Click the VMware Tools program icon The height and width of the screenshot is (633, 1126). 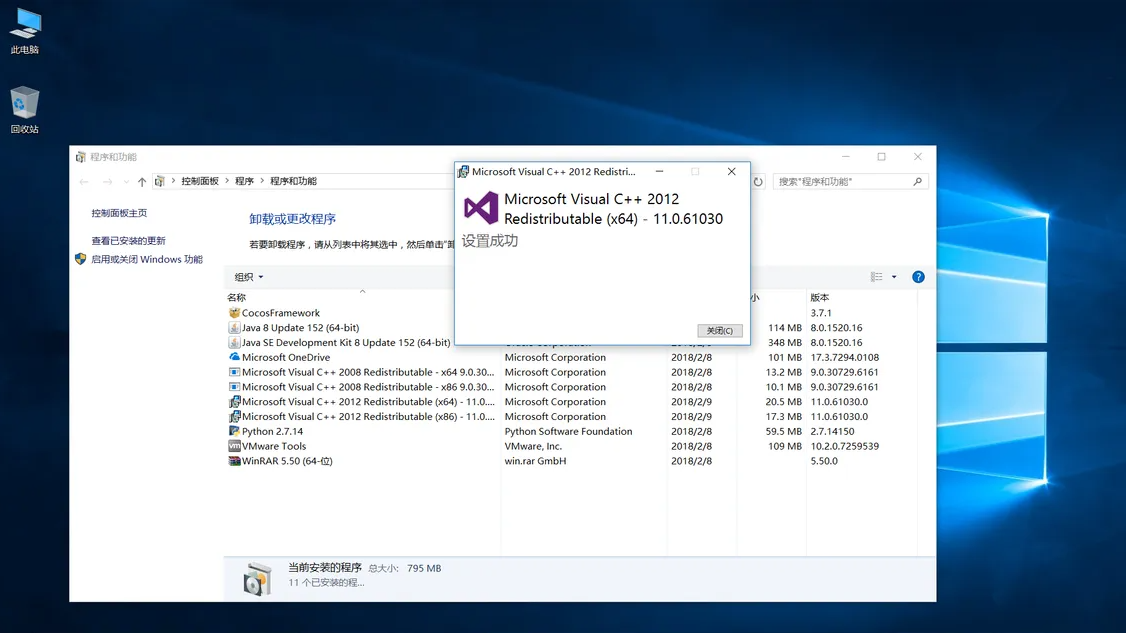pyautogui.click(x=234, y=446)
